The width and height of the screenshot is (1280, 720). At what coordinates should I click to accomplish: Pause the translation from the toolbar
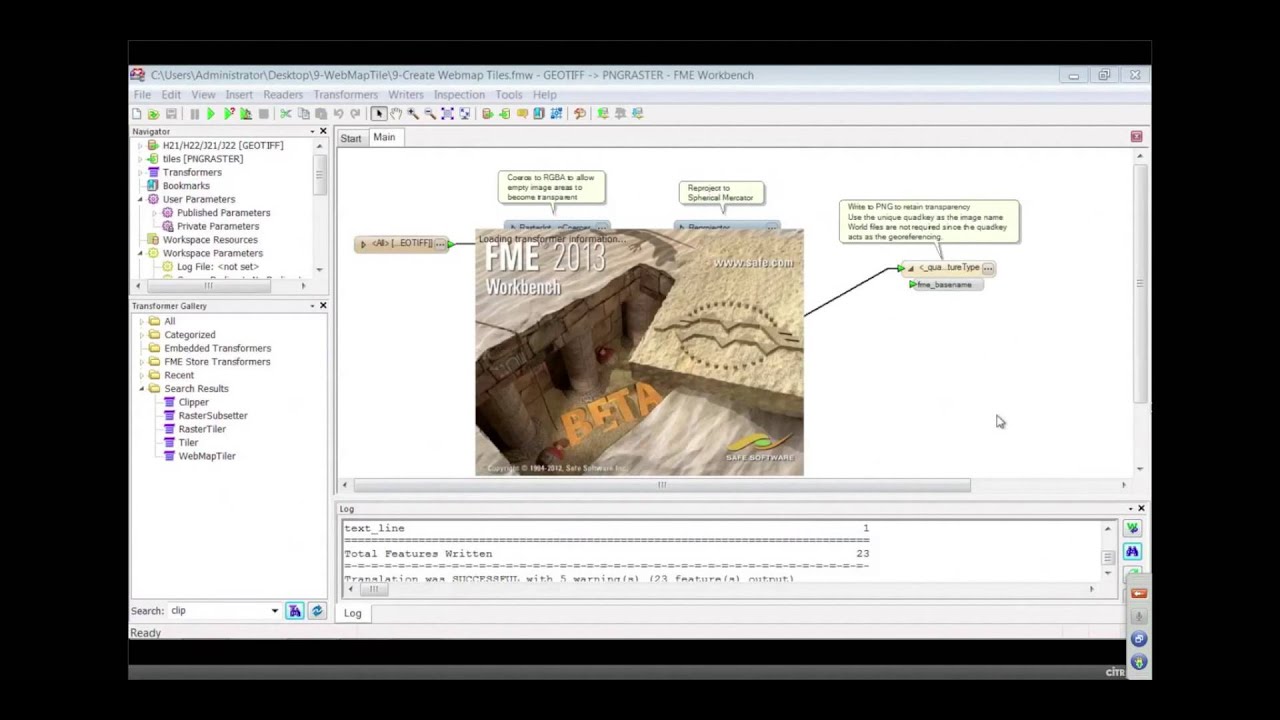(x=194, y=114)
